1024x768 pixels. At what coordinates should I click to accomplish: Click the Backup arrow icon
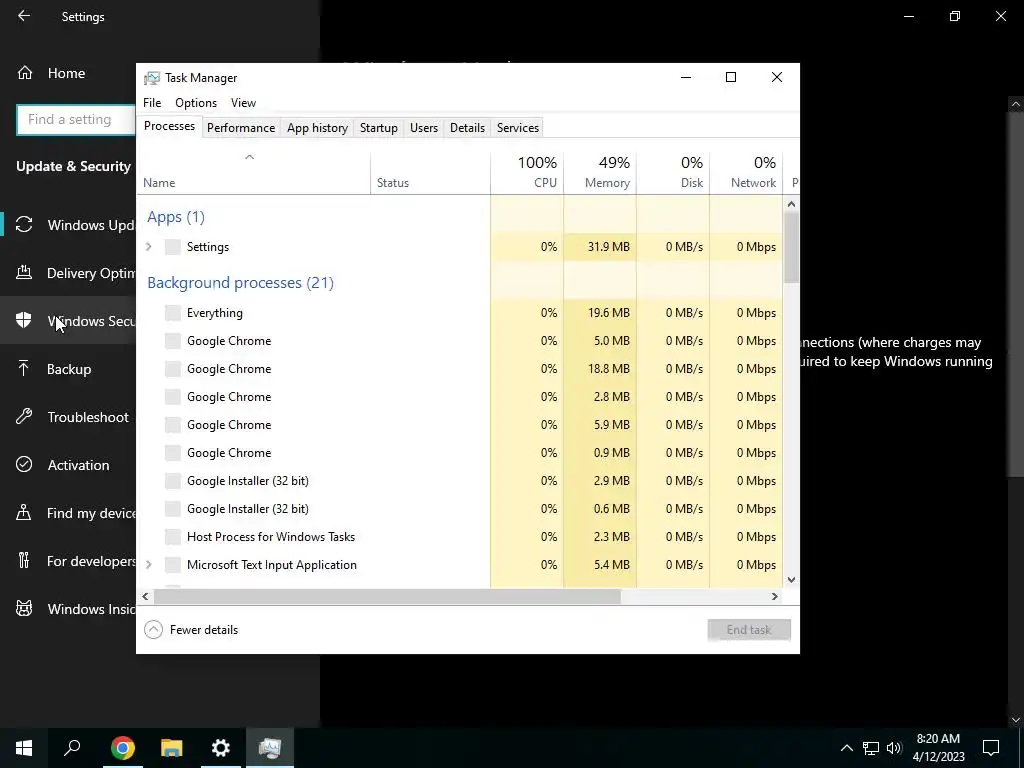24,368
